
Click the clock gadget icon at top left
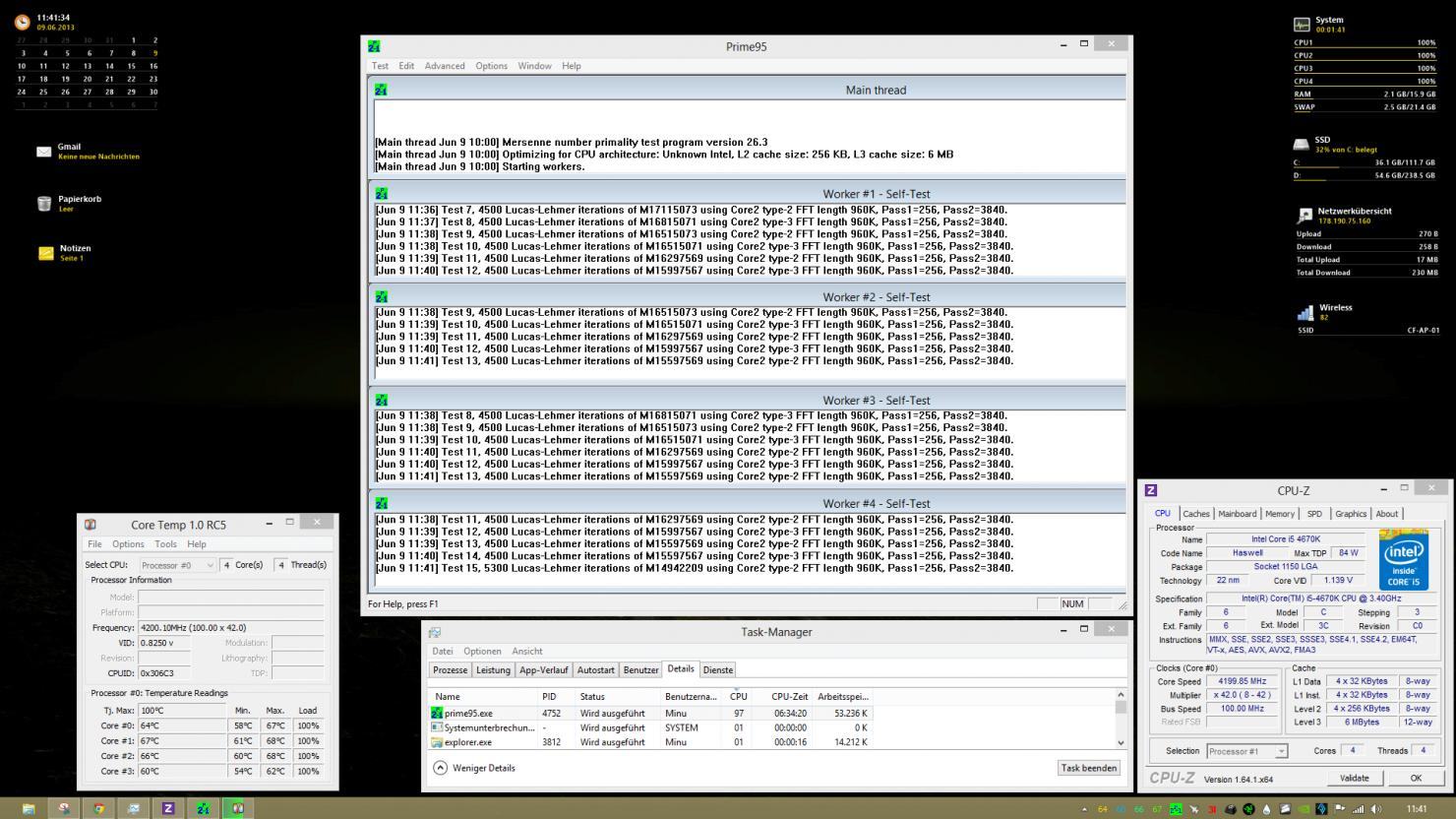point(23,23)
